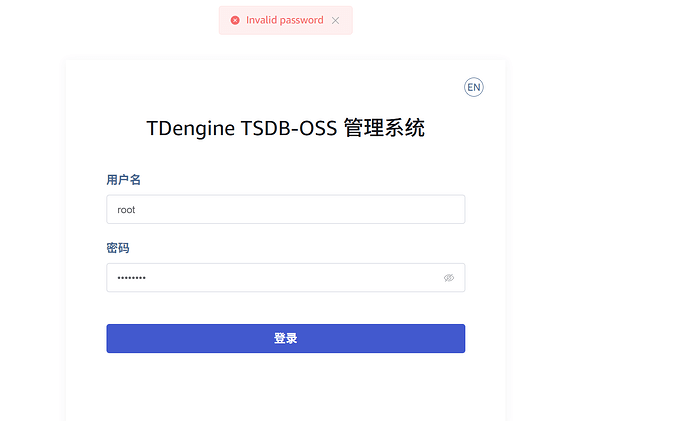Click the 密码 field label
Image resolution: width=690 pixels, height=421 pixels.
coord(118,248)
